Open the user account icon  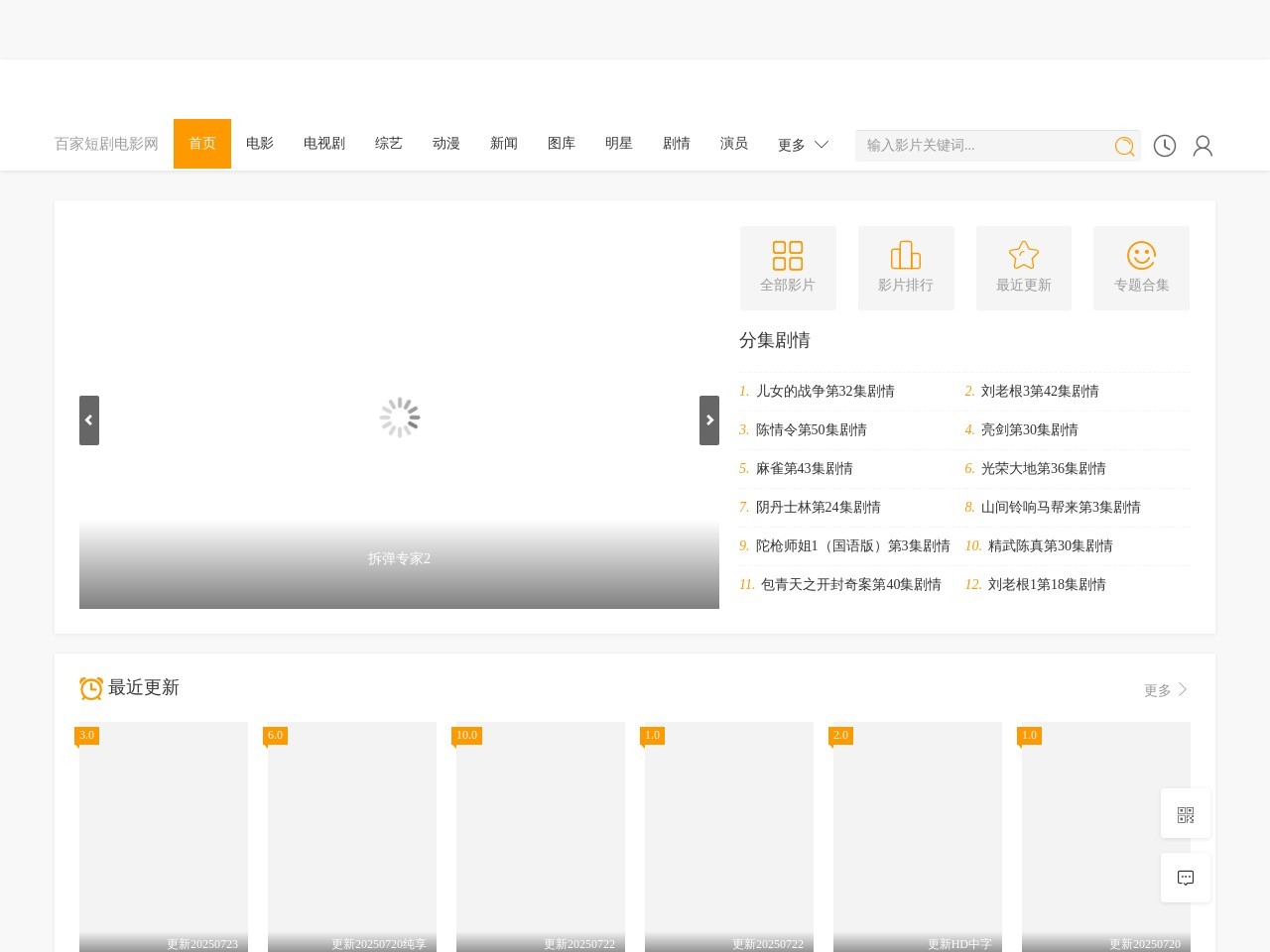tap(1204, 146)
